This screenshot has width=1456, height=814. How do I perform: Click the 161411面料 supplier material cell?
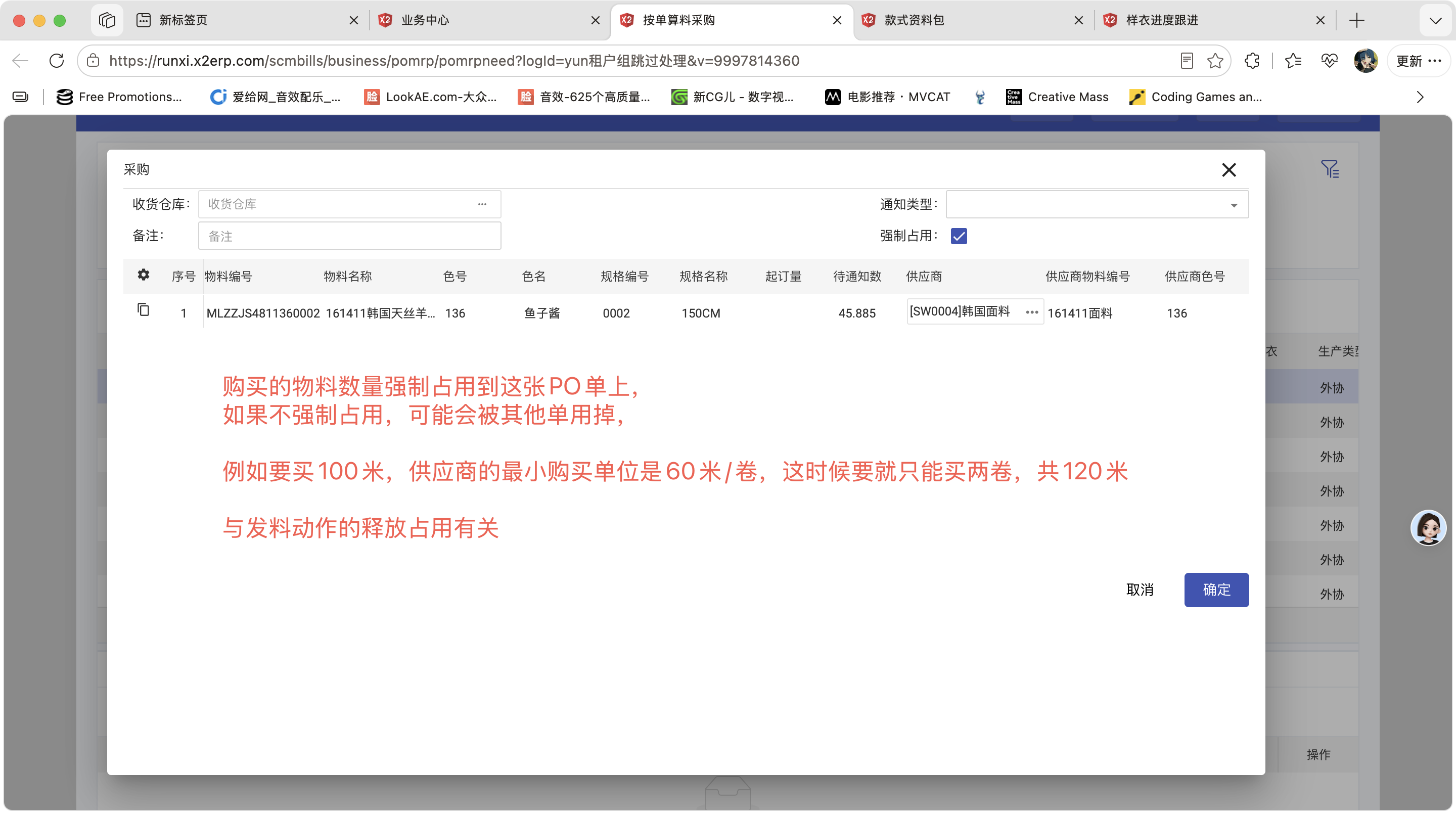(1079, 313)
